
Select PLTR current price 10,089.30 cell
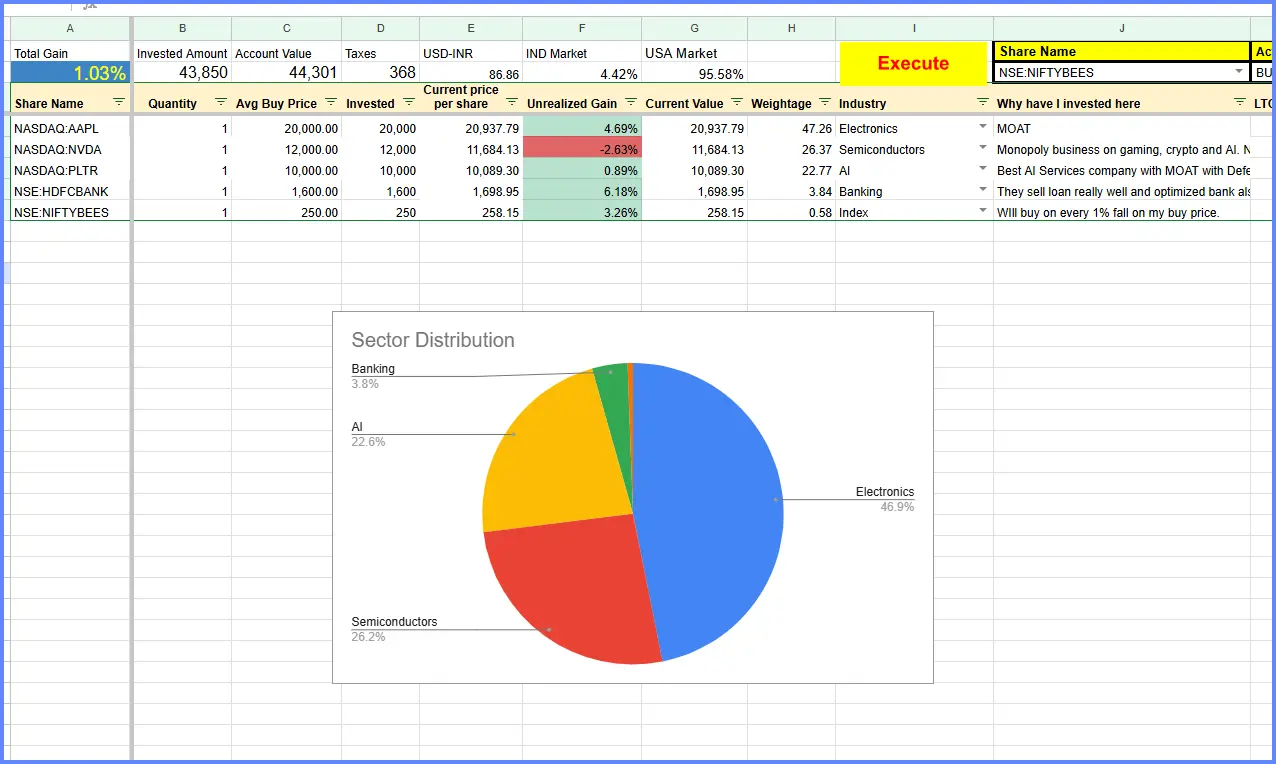pyautogui.click(x=471, y=170)
